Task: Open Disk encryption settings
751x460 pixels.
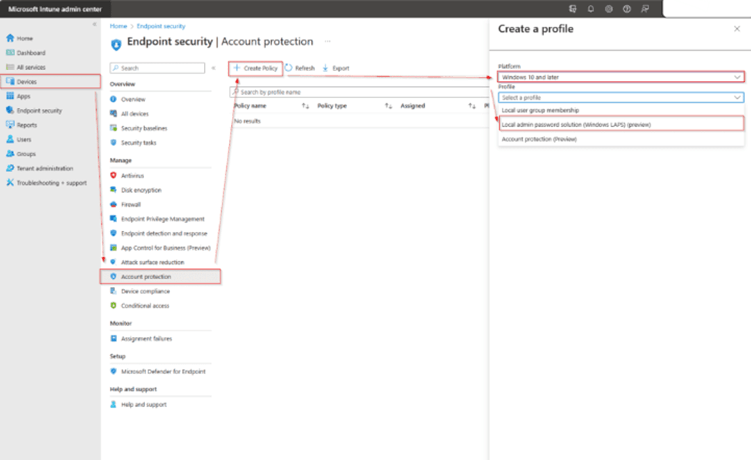Action: [x=141, y=190]
